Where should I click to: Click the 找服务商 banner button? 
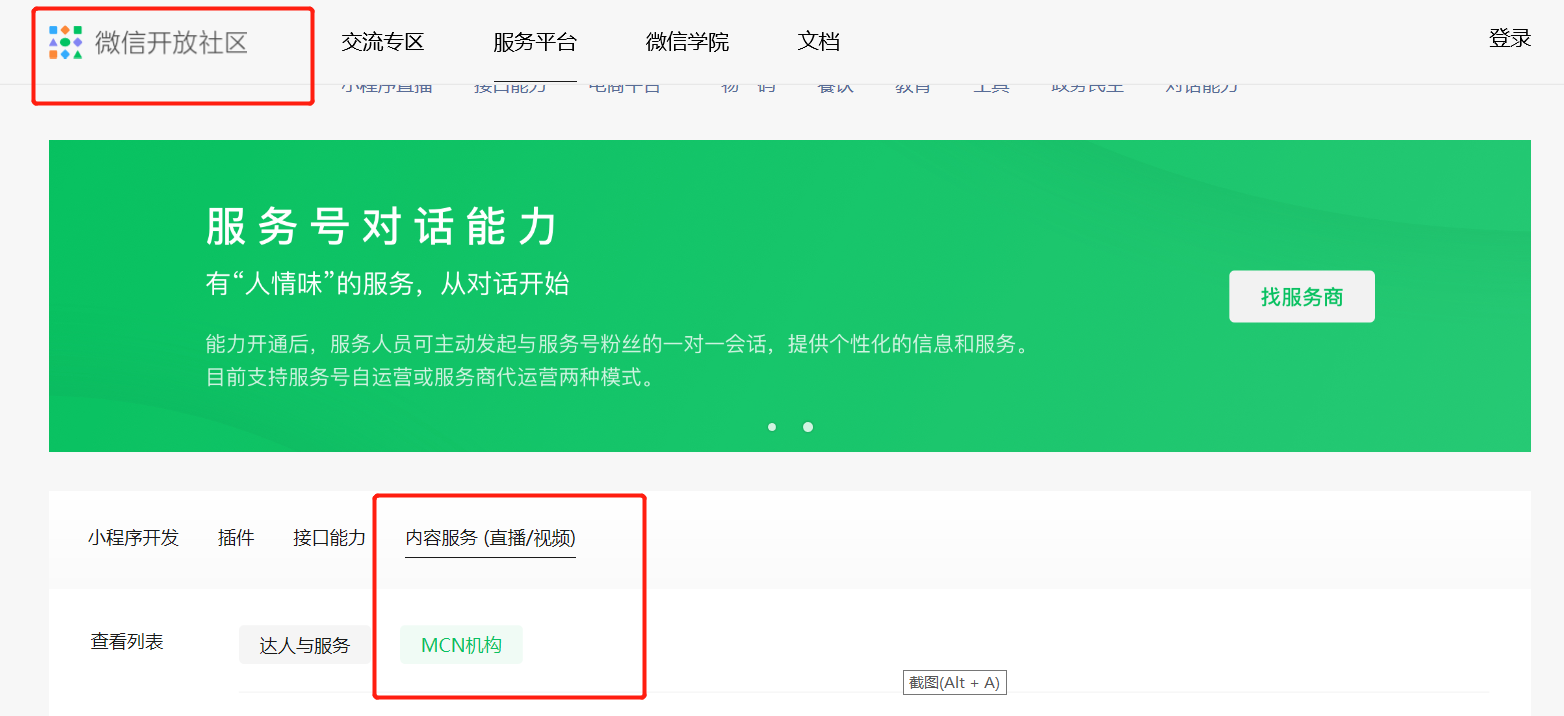(x=1302, y=297)
